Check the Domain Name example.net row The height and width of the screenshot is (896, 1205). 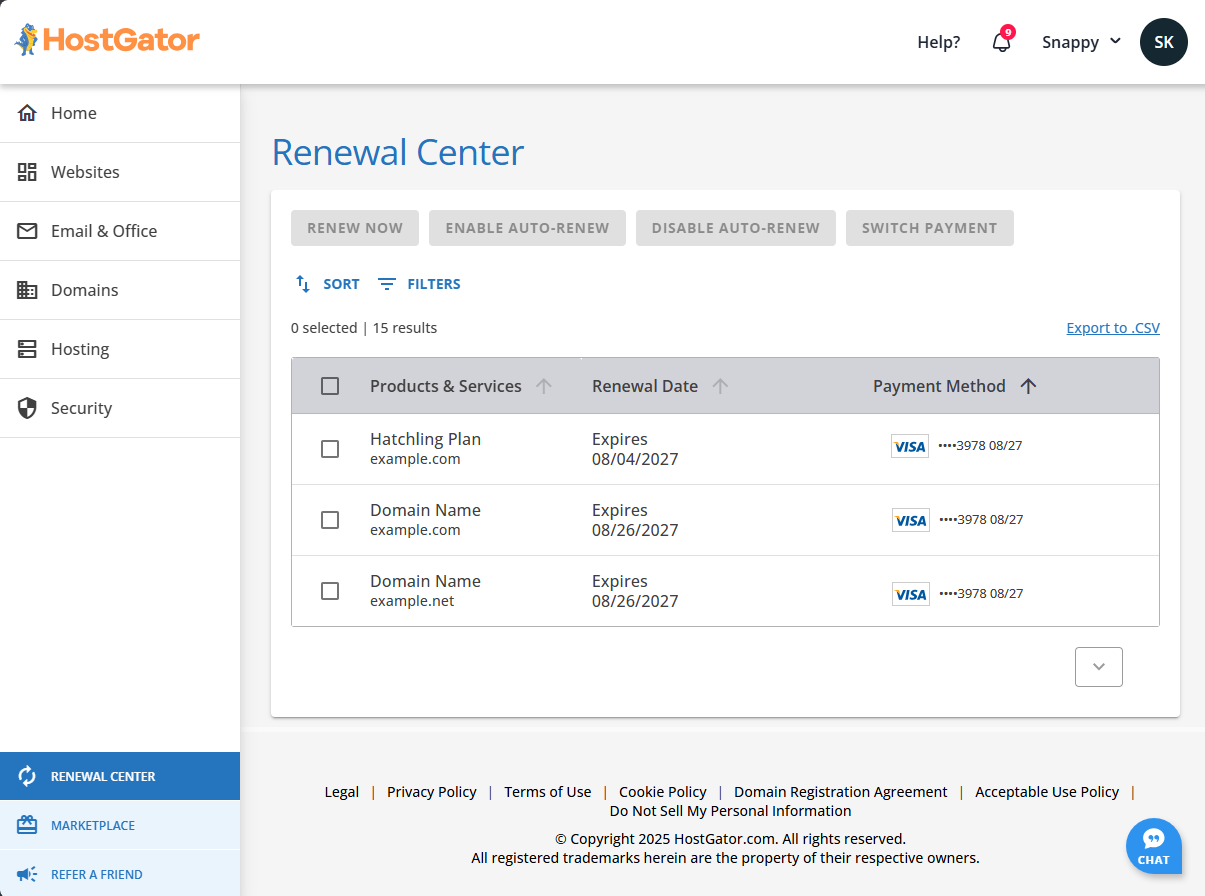tap(330, 591)
